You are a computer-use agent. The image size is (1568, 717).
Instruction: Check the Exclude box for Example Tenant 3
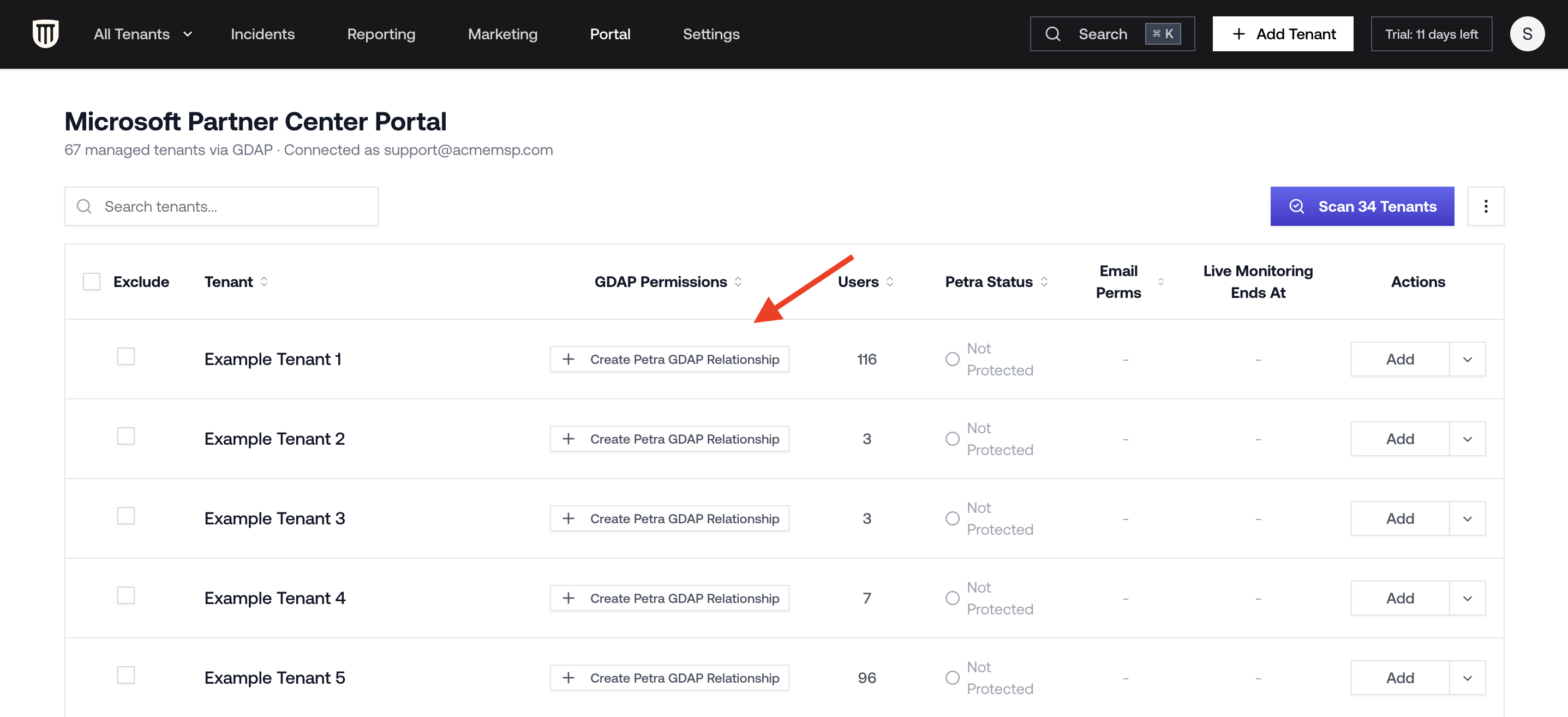pos(125,516)
